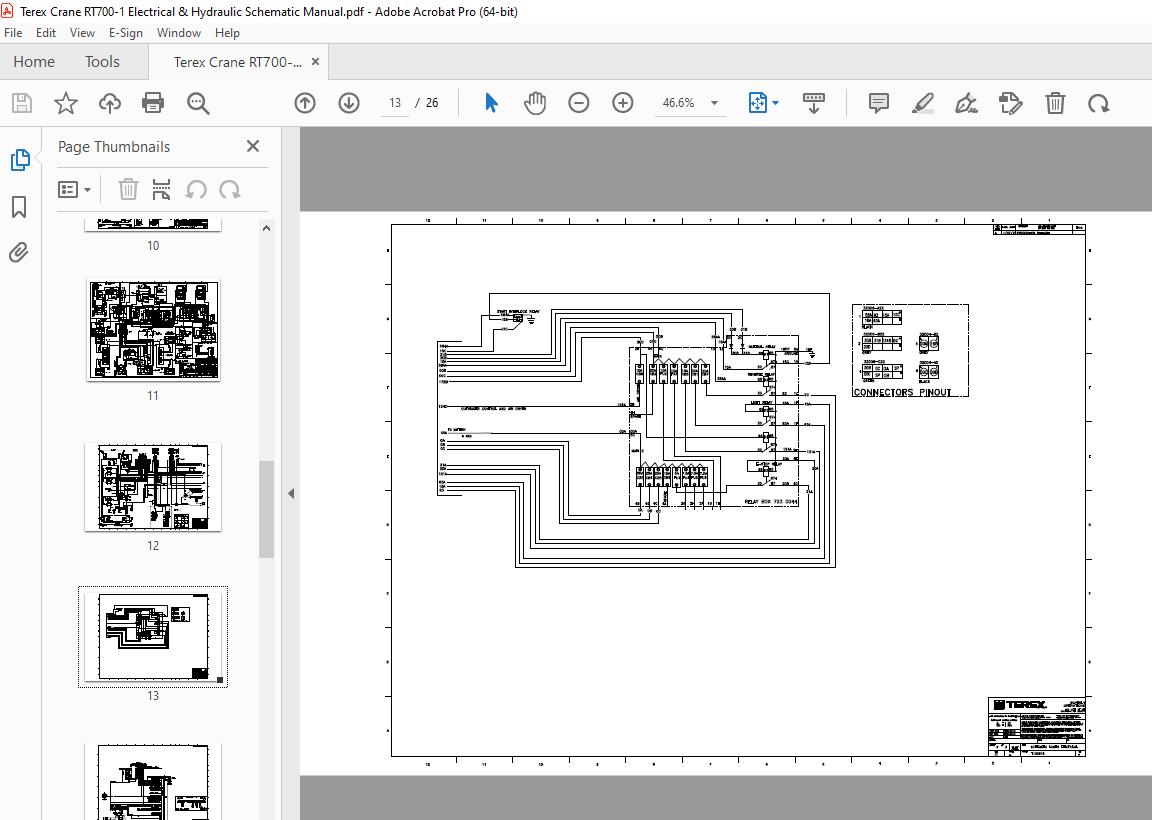Add a sticky note comment
Screen dimensions: 1152x820
pyautogui.click(x=878, y=103)
